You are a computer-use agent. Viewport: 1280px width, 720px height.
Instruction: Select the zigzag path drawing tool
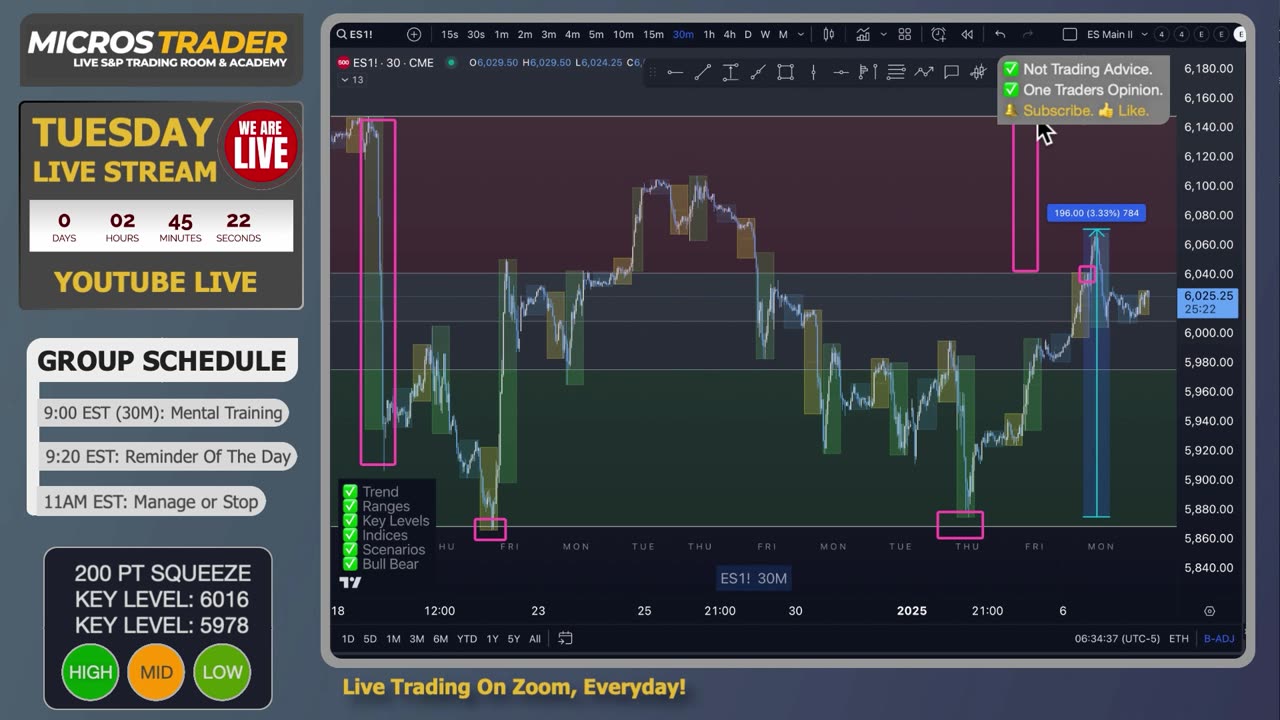click(924, 72)
